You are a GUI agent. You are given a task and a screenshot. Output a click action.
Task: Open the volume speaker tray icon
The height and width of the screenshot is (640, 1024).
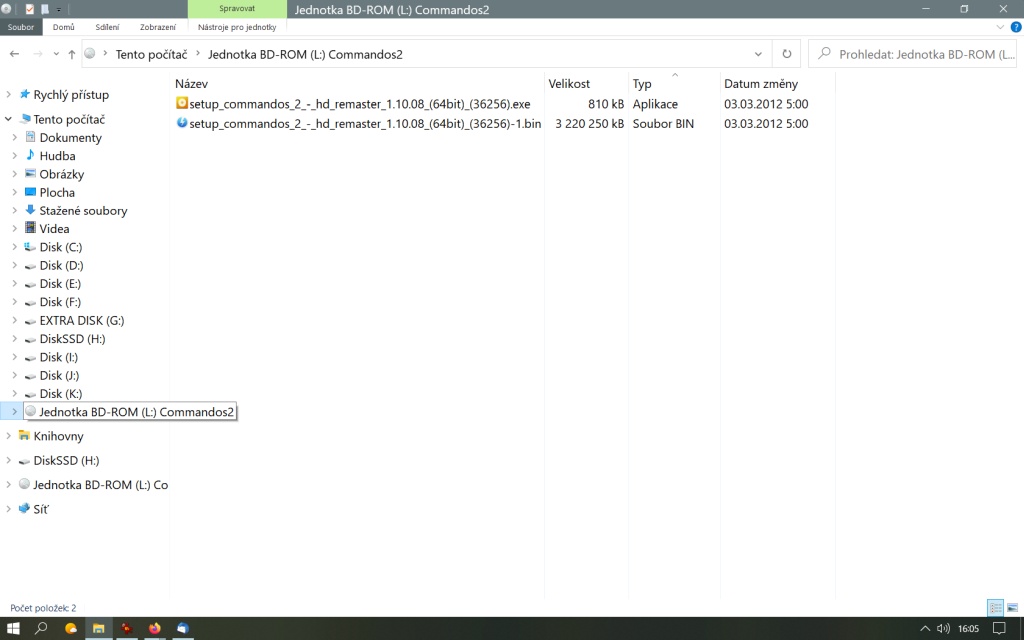[942, 628]
